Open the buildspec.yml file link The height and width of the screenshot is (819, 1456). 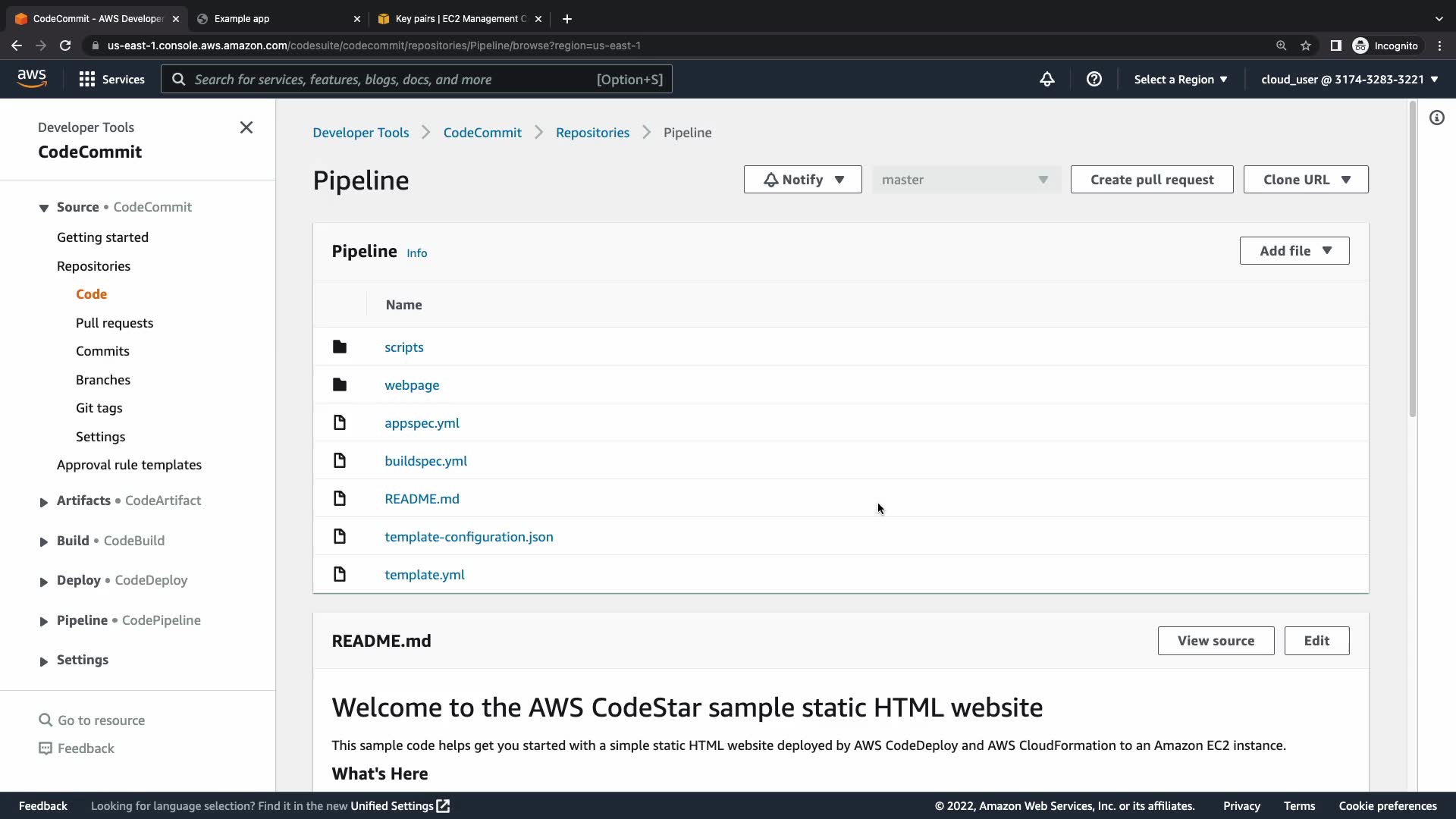point(425,461)
